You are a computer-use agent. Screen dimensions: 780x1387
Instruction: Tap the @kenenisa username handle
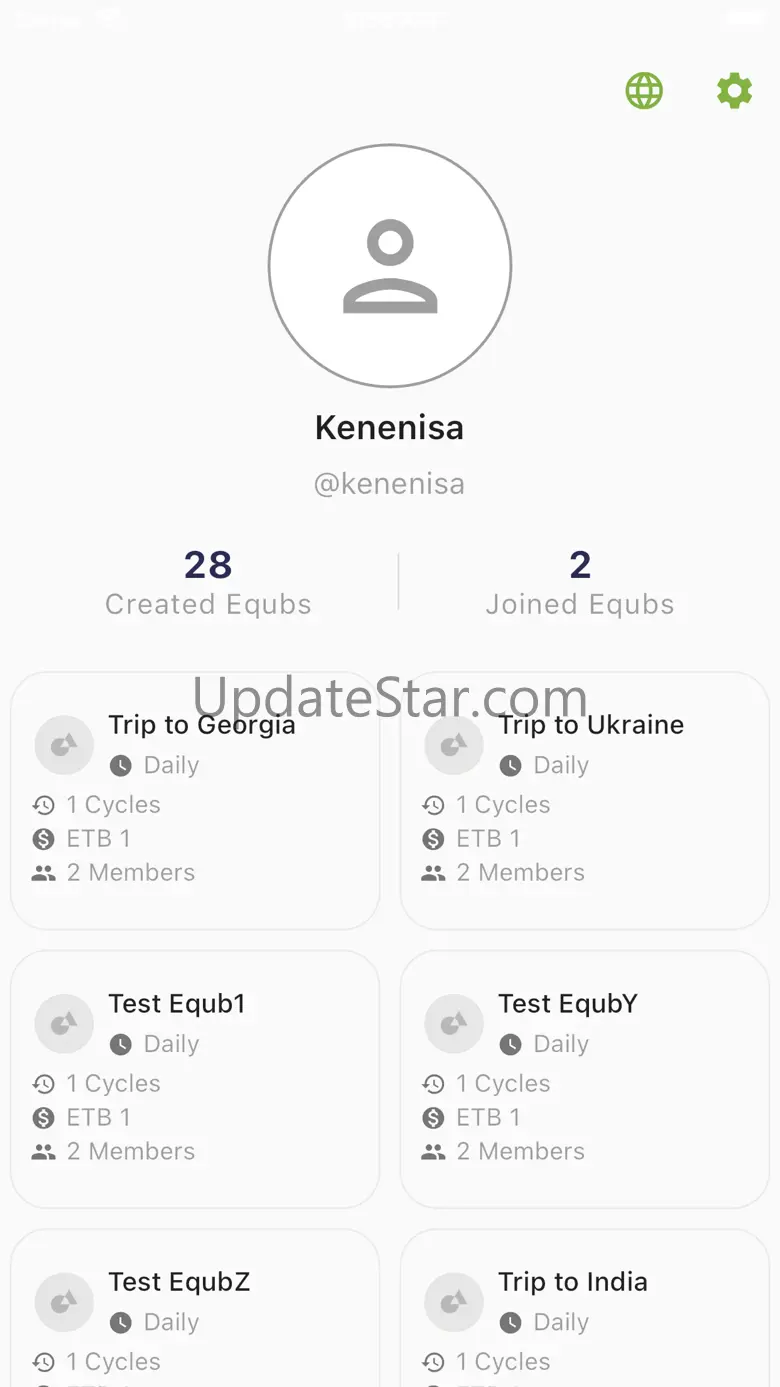coord(390,484)
